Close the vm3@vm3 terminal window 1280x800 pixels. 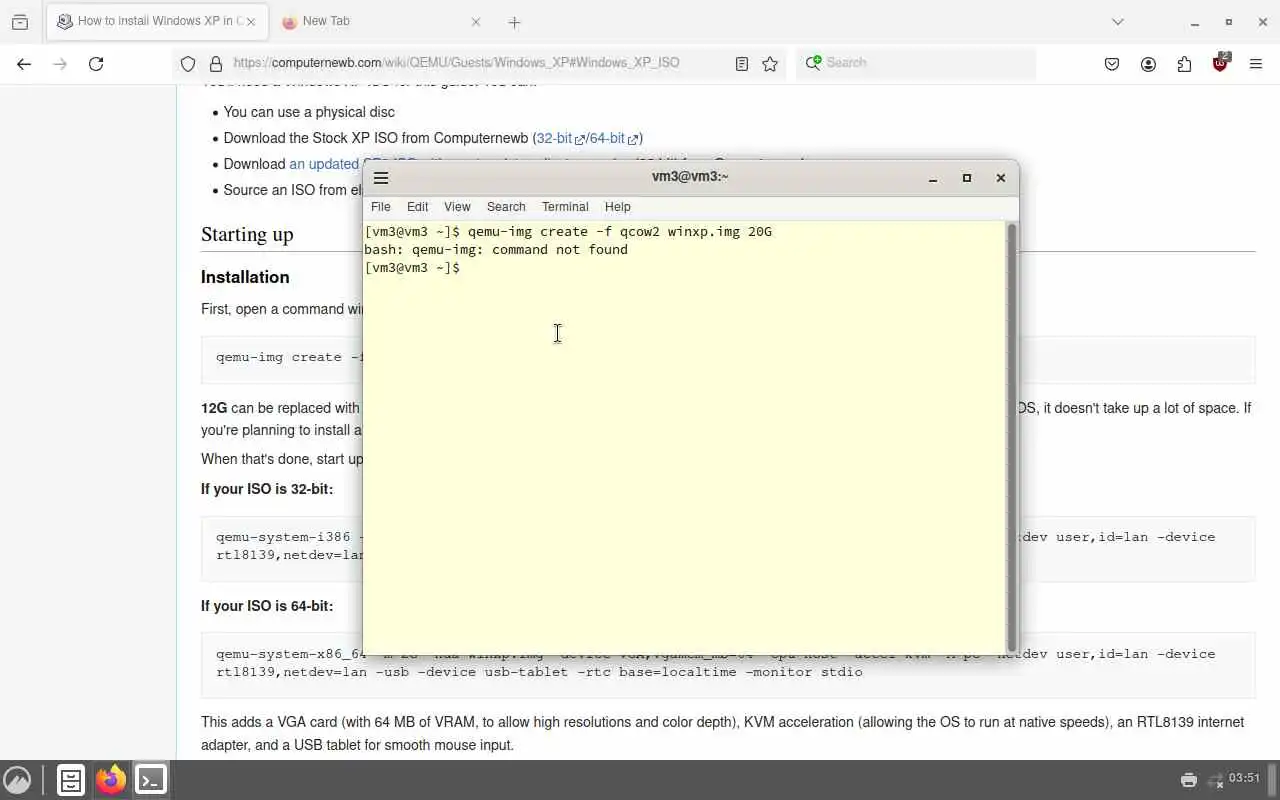1001,178
